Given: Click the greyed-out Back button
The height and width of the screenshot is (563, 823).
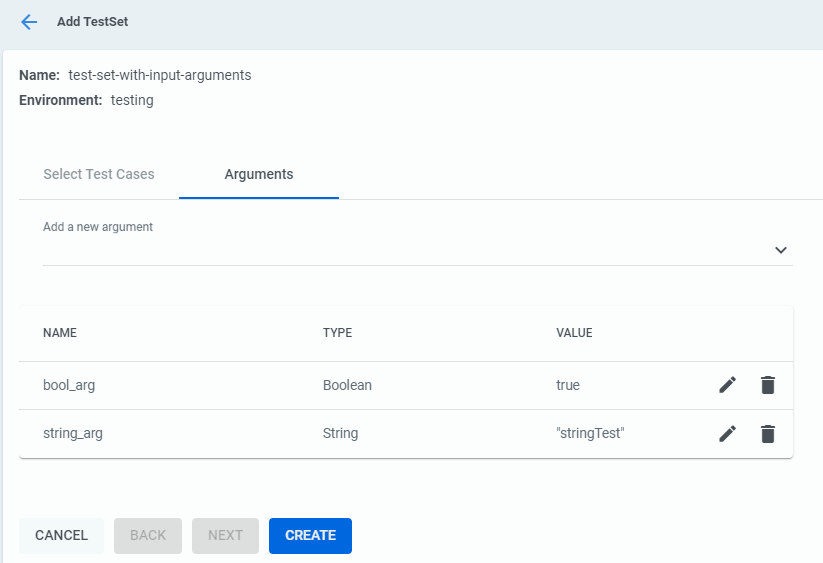Looking at the screenshot, I should point(148,535).
